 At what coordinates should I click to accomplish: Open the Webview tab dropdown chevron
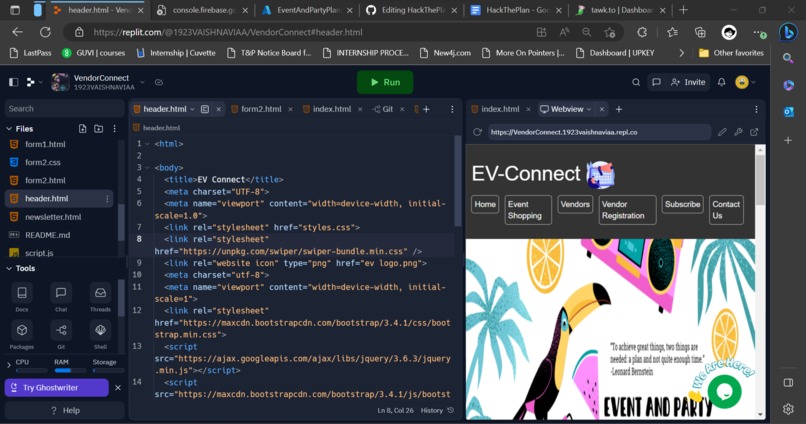click(x=589, y=109)
